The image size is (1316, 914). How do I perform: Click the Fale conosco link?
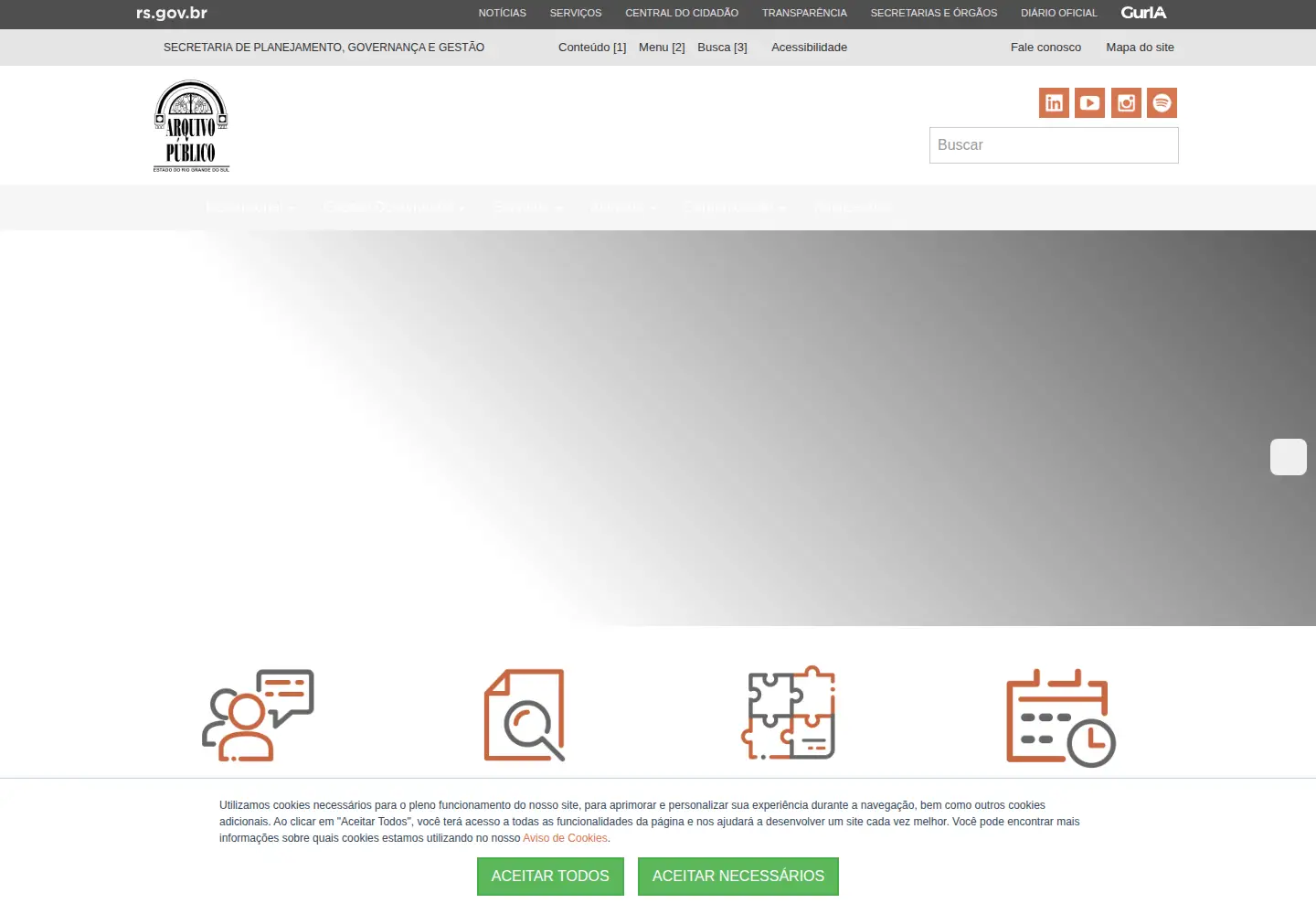(x=1045, y=48)
